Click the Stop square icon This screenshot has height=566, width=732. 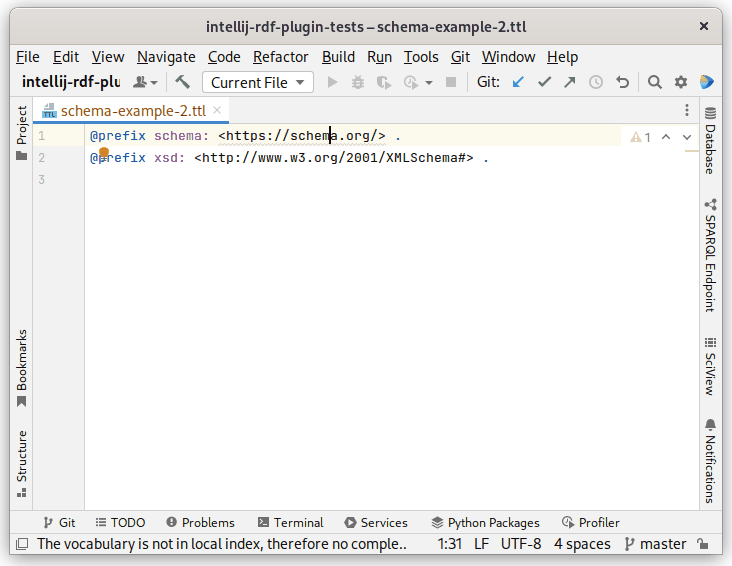[x=451, y=83]
